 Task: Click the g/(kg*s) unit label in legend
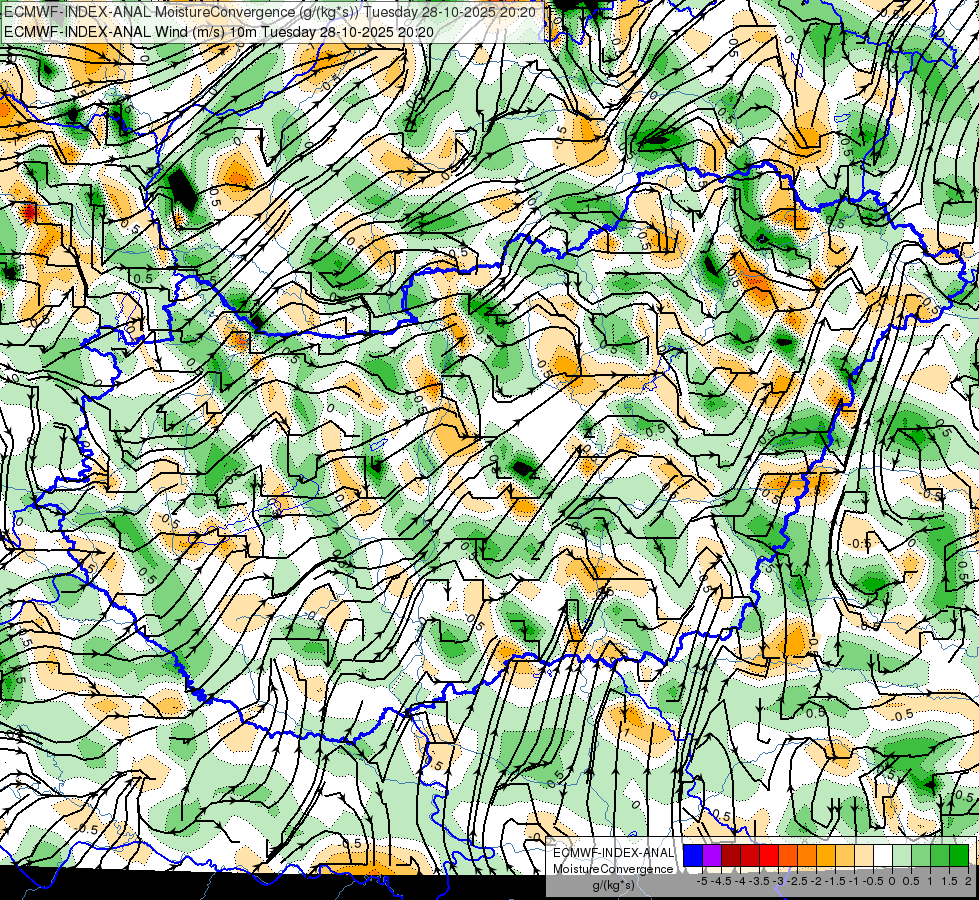(613, 885)
